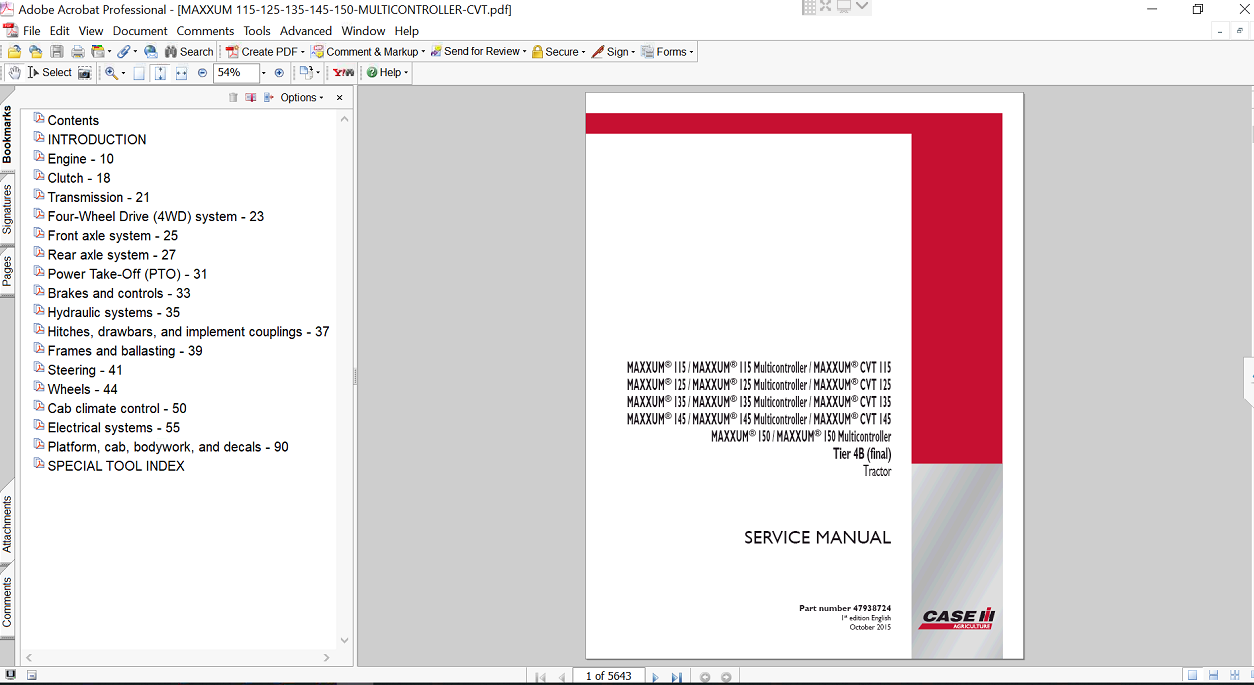Expand the Create PDF dropdown
This screenshot has height=685, width=1254.
point(303,52)
